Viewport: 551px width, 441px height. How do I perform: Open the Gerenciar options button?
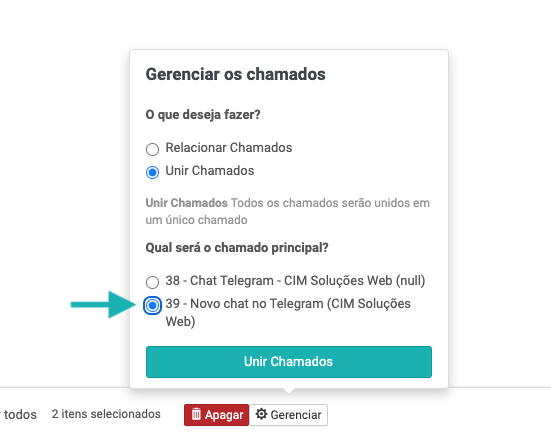click(289, 415)
